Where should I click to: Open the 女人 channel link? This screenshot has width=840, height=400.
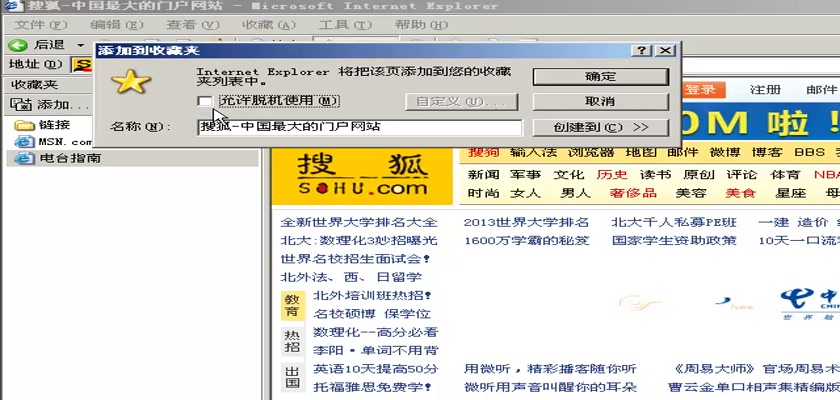(526, 193)
